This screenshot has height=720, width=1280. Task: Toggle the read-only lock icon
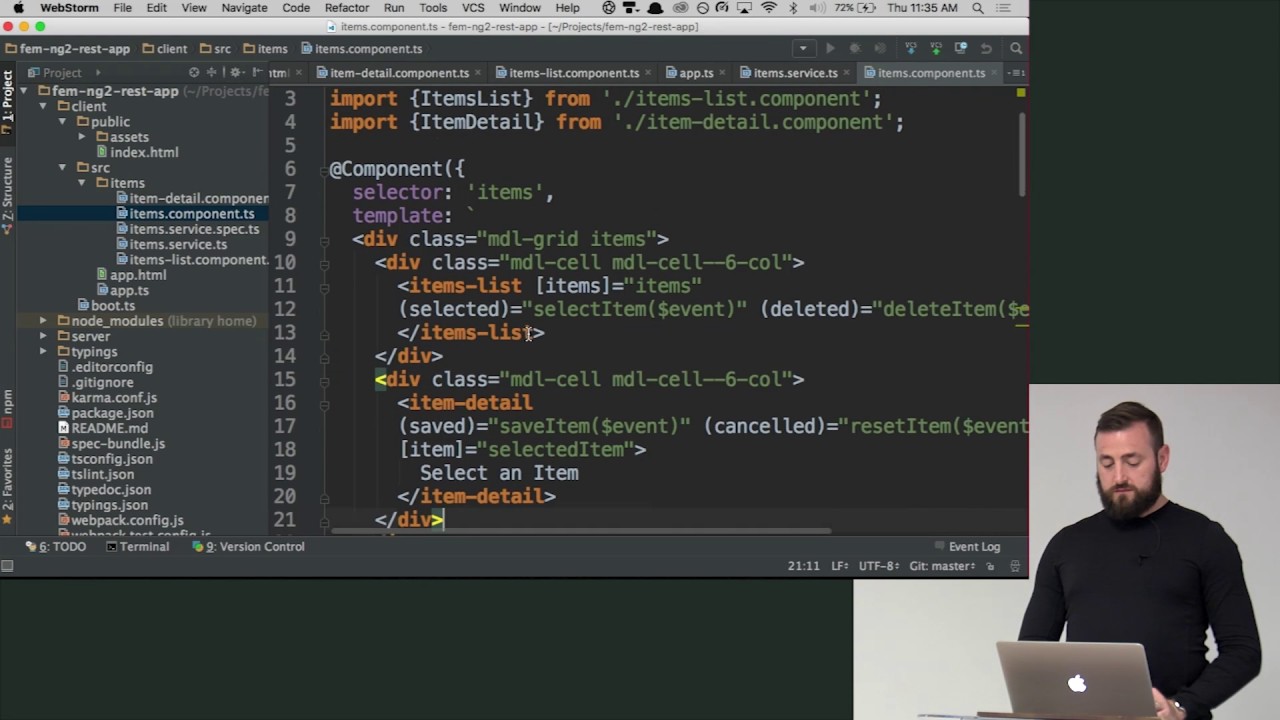point(990,566)
